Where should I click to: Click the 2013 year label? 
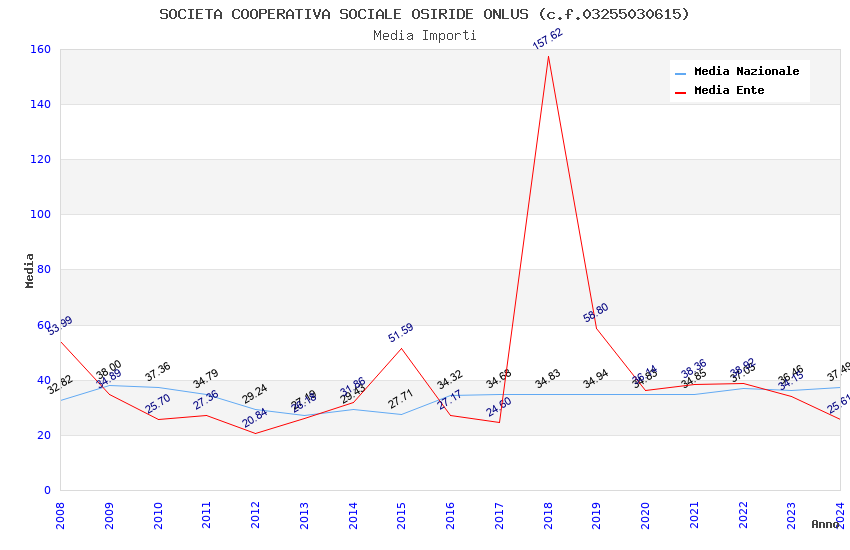click(x=304, y=515)
